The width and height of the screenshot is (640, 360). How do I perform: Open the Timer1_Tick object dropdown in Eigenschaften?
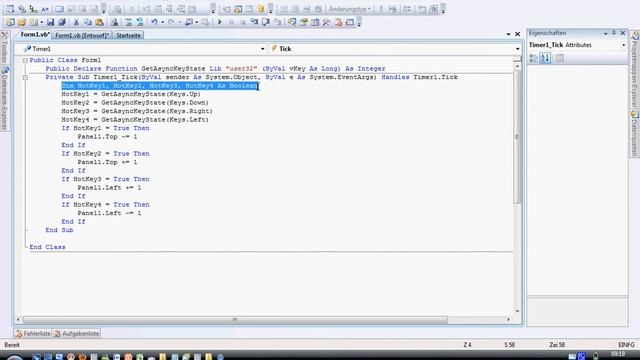coord(624,45)
